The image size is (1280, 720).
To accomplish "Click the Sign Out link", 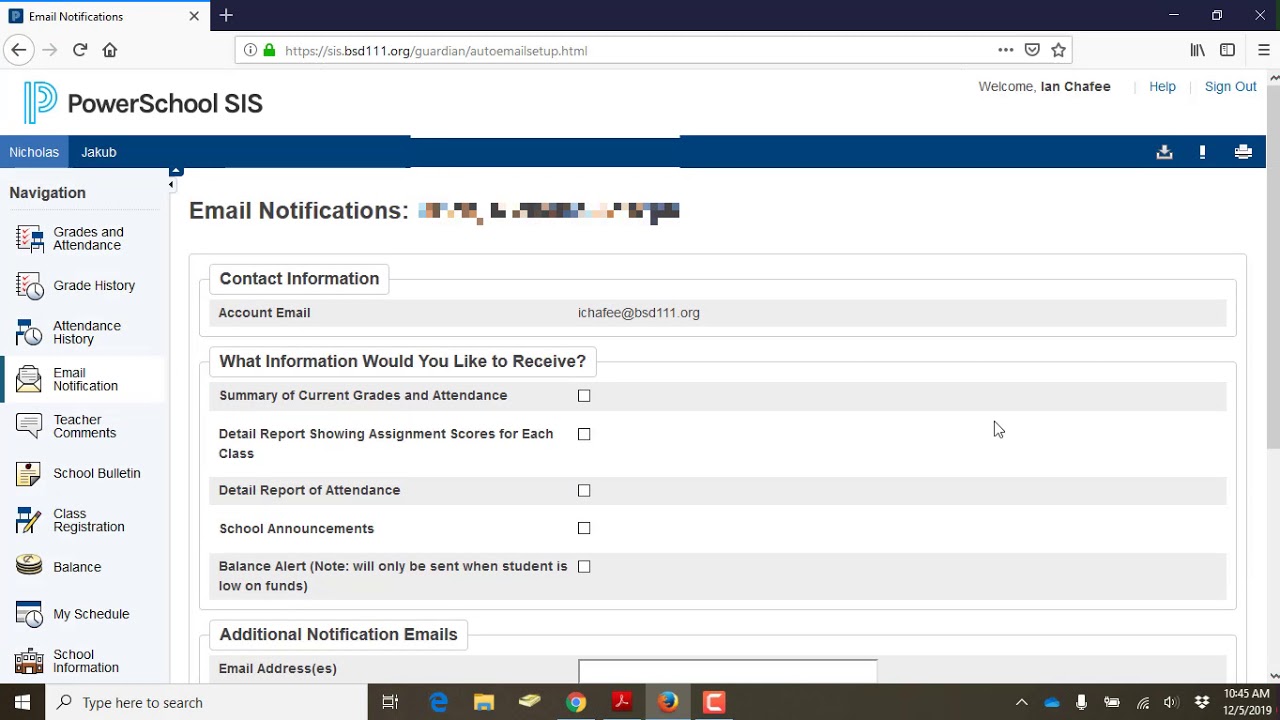I will click(1230, 87).
